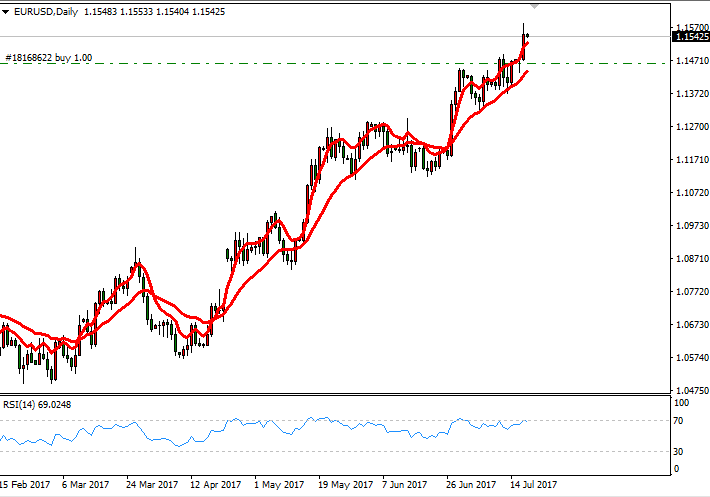
Task: Click the 1.04750 price scale label
Action: (x=692, y=390)
